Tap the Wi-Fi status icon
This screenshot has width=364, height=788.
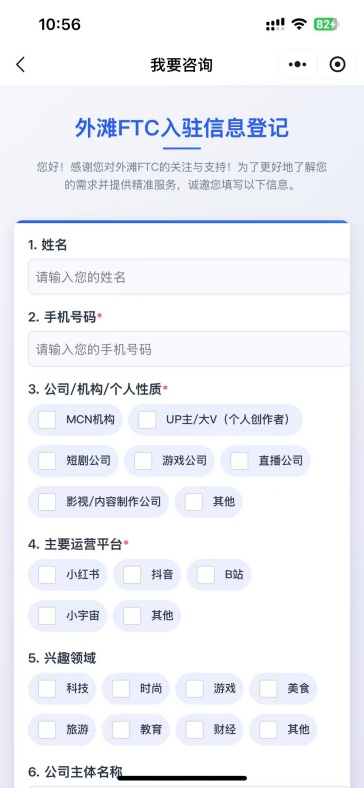[299, 24]
